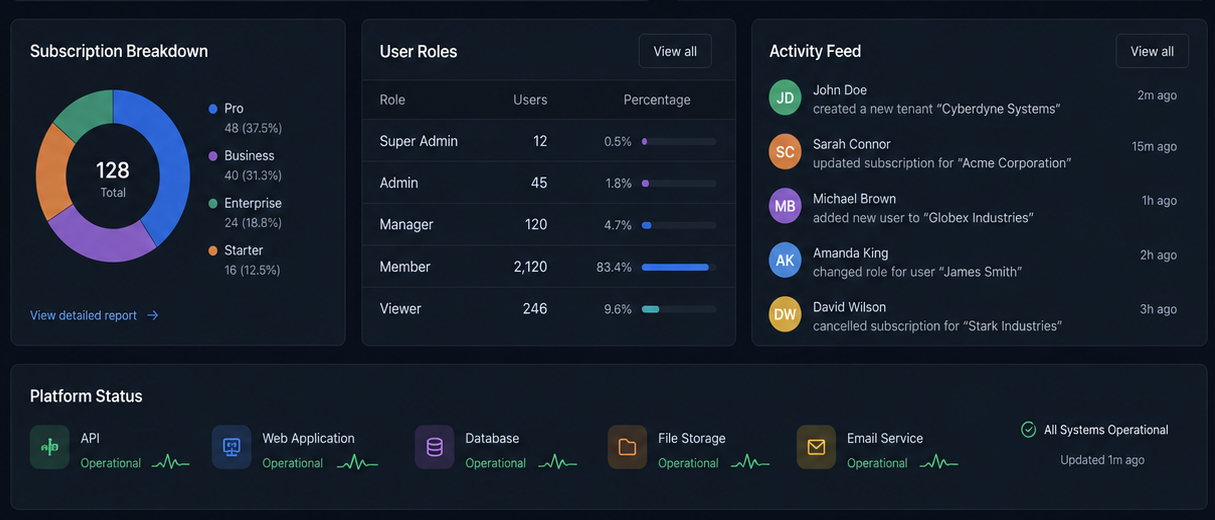Click the Business legend color dot

[x=213, y=156]
